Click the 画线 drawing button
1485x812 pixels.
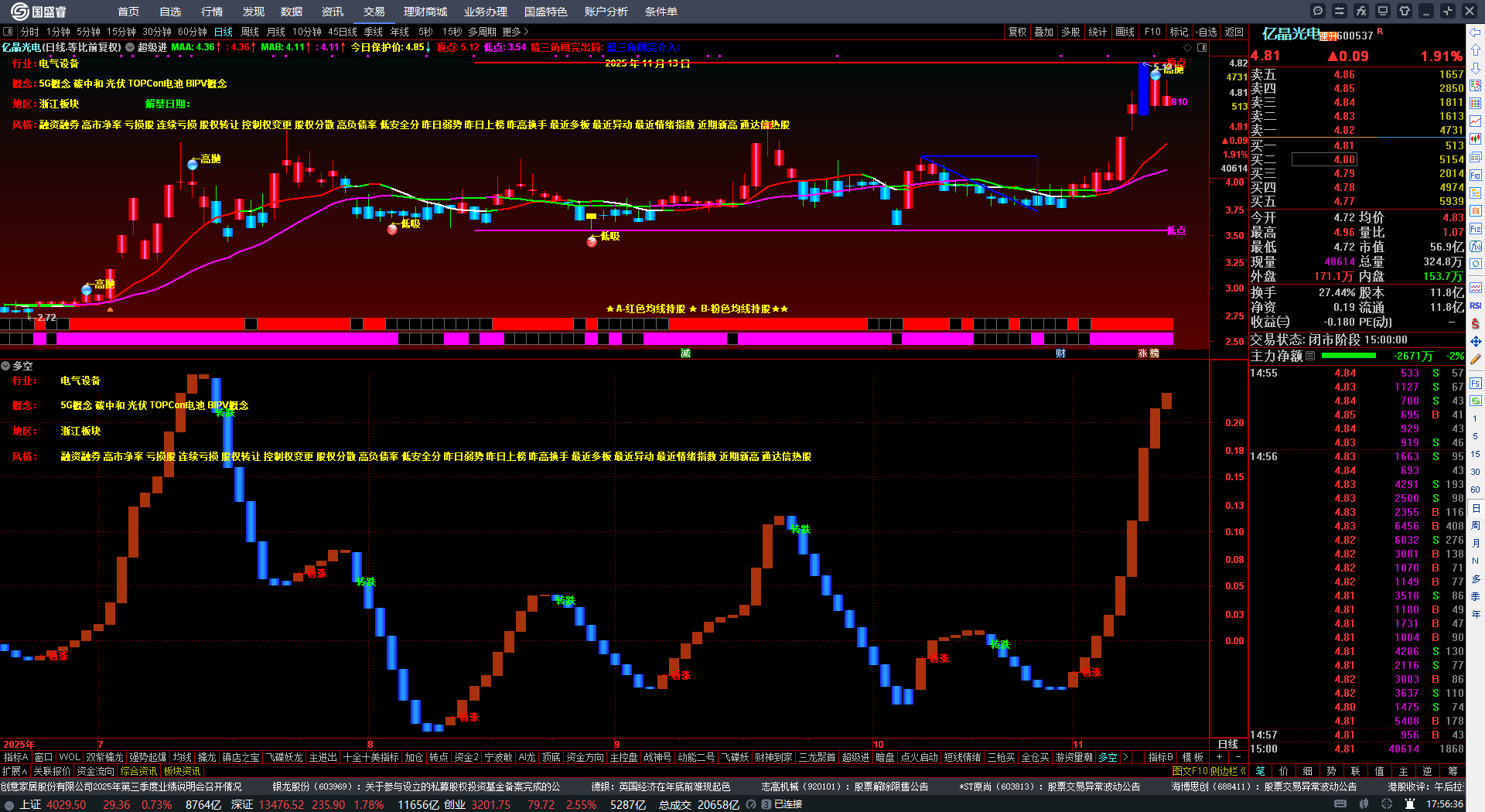point(1125,32)
